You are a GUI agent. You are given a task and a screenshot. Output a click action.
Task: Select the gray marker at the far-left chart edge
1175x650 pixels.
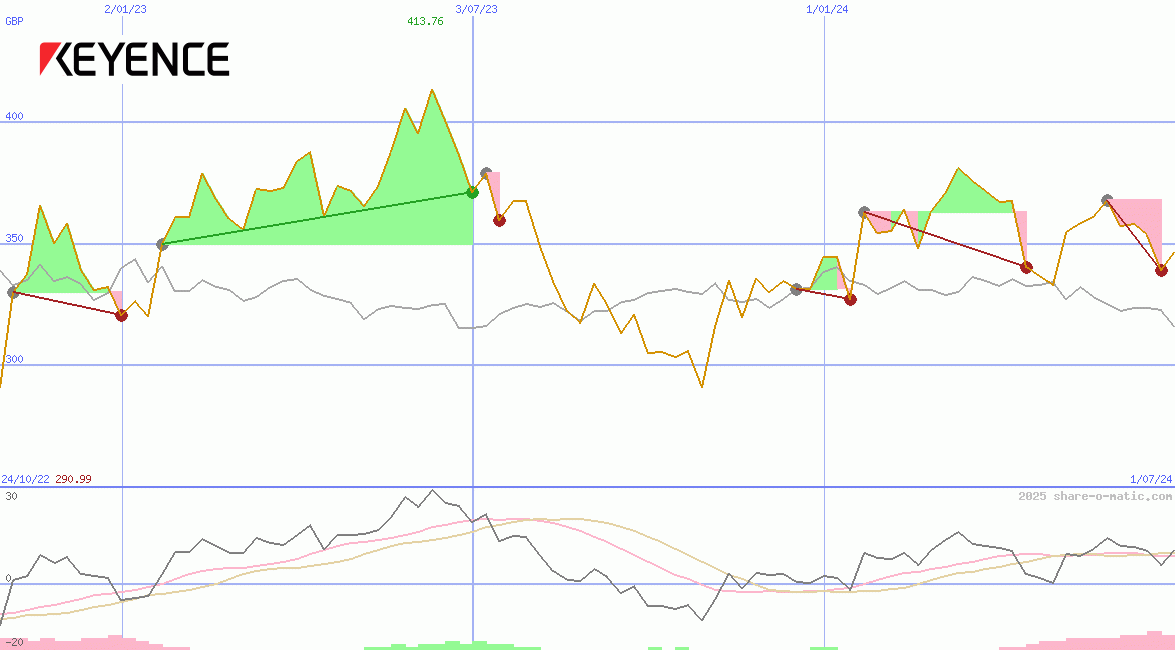click(13, 292)
